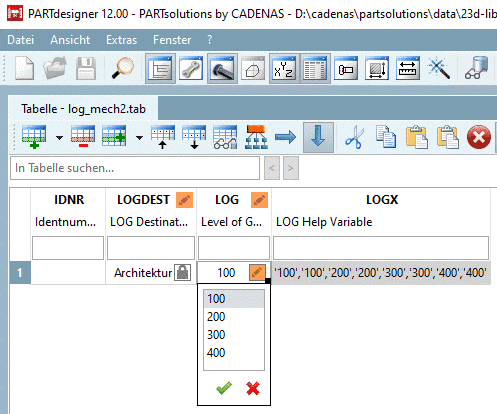This screenshot has width=497, height=414.
Task: Select 100 in the dropdown list
Action: pyautogui.click(x=234, y=298)
